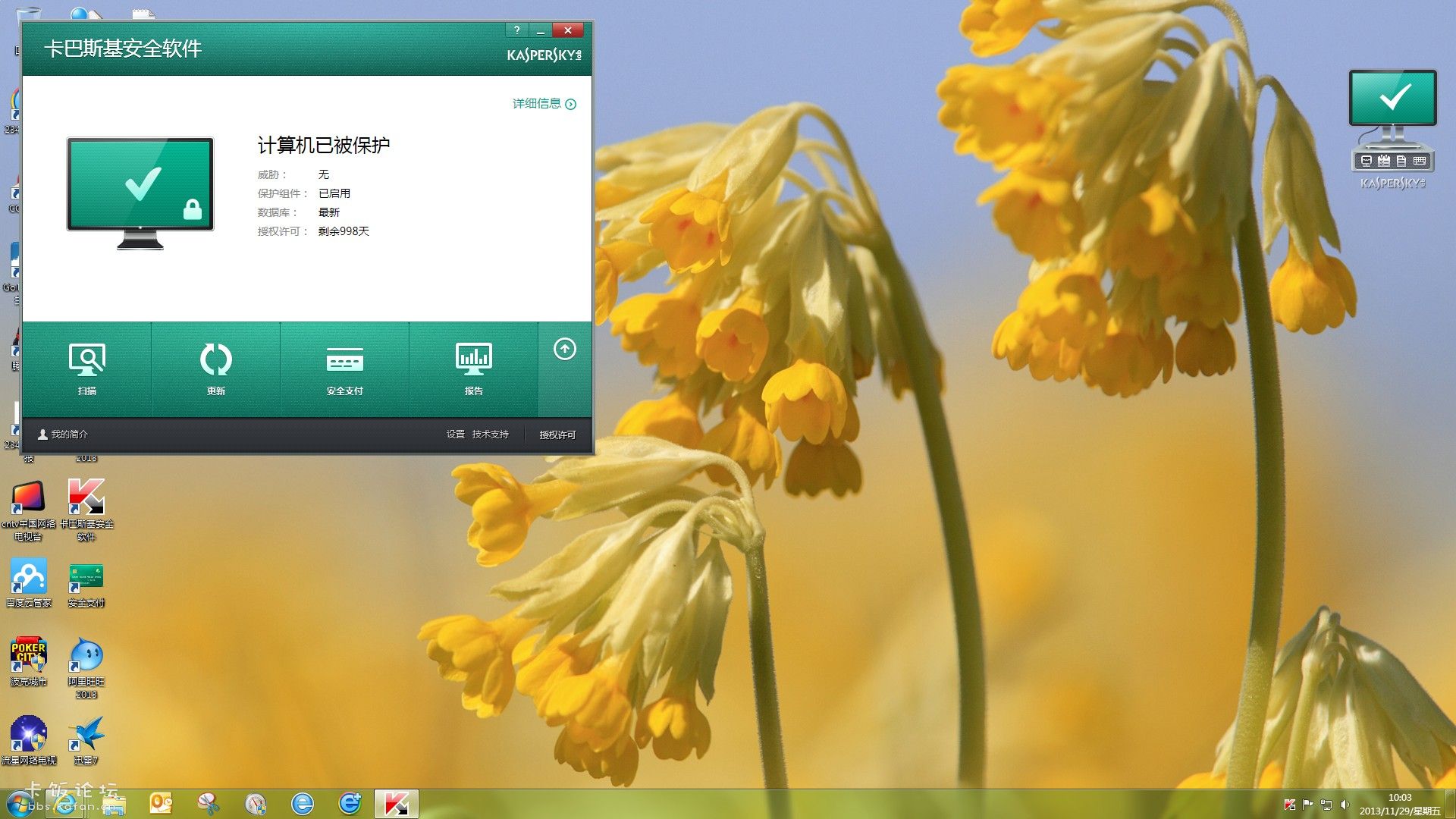Select the 百度云管家 desktop shortcut

click(29, 582)
